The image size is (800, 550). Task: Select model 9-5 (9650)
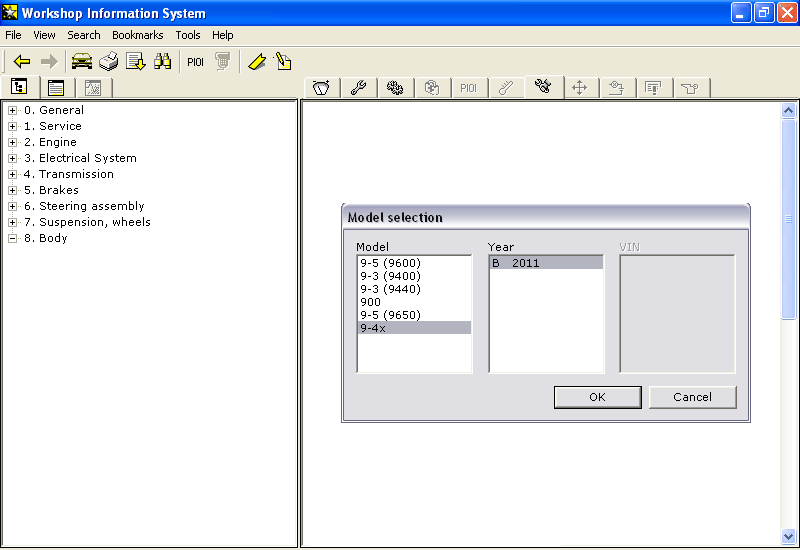pyautogui.click(x=414, y=315)
